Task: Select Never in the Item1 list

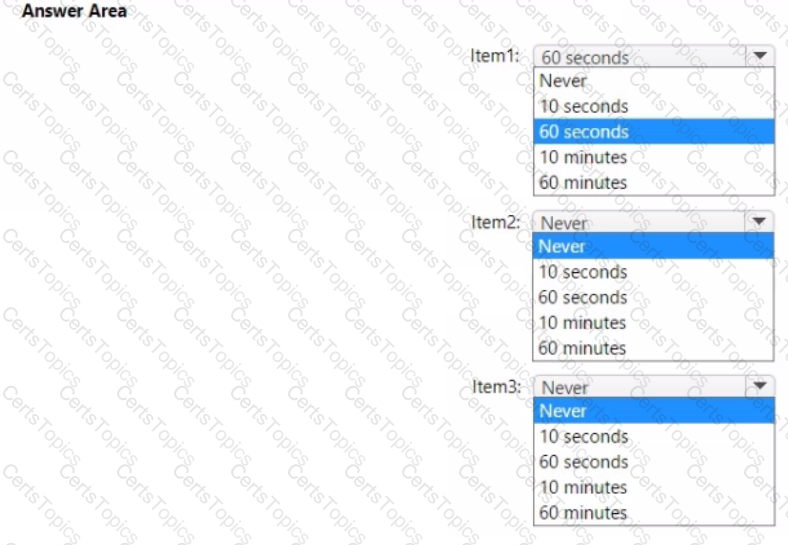Action: 654,80
